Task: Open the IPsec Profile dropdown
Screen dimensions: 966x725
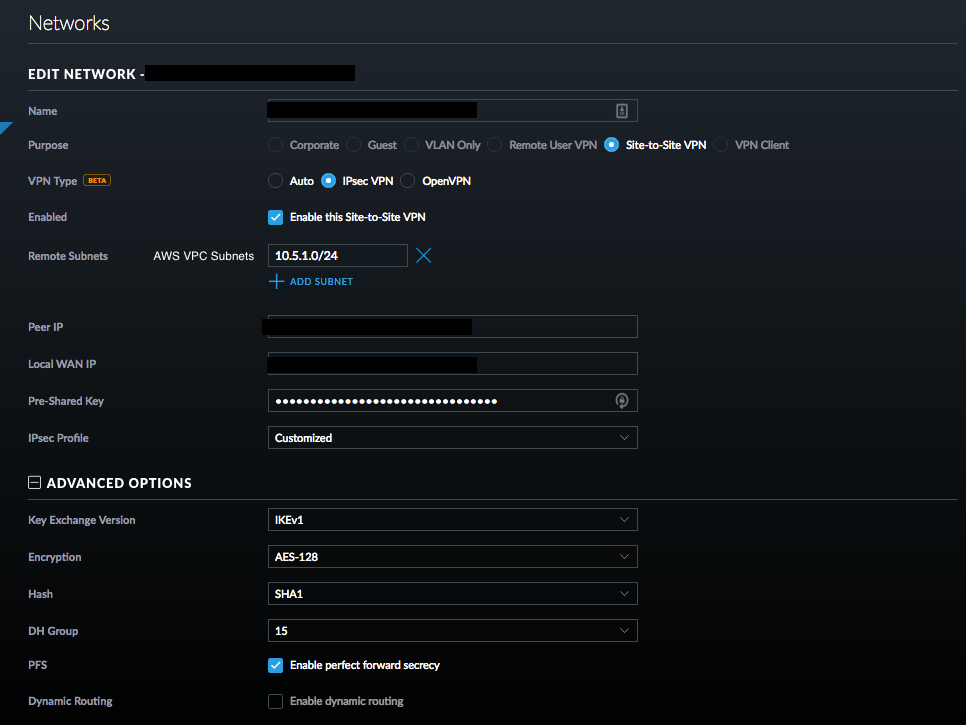Action: [452, 438]
